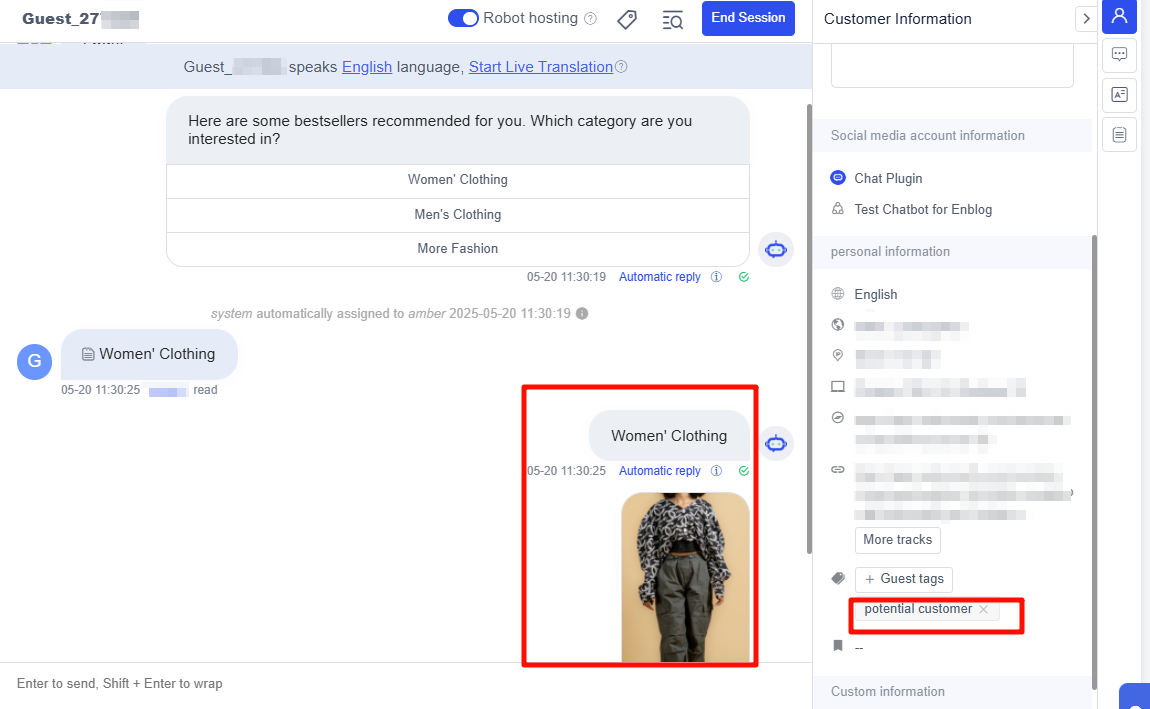The image size is (1150, 709).
Task: Open the customer profile sidebar icon
Action: click(1119, 16)
